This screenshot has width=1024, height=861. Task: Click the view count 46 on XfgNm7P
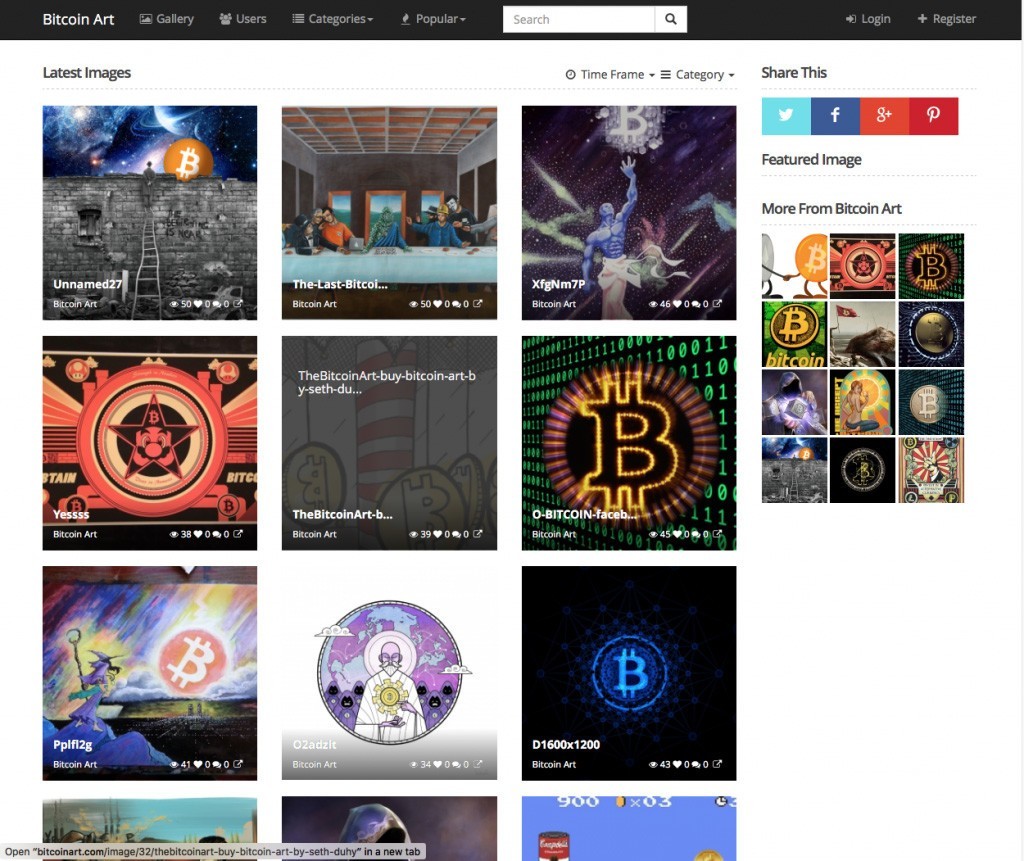pyautogui.click(x=665, y=304)
